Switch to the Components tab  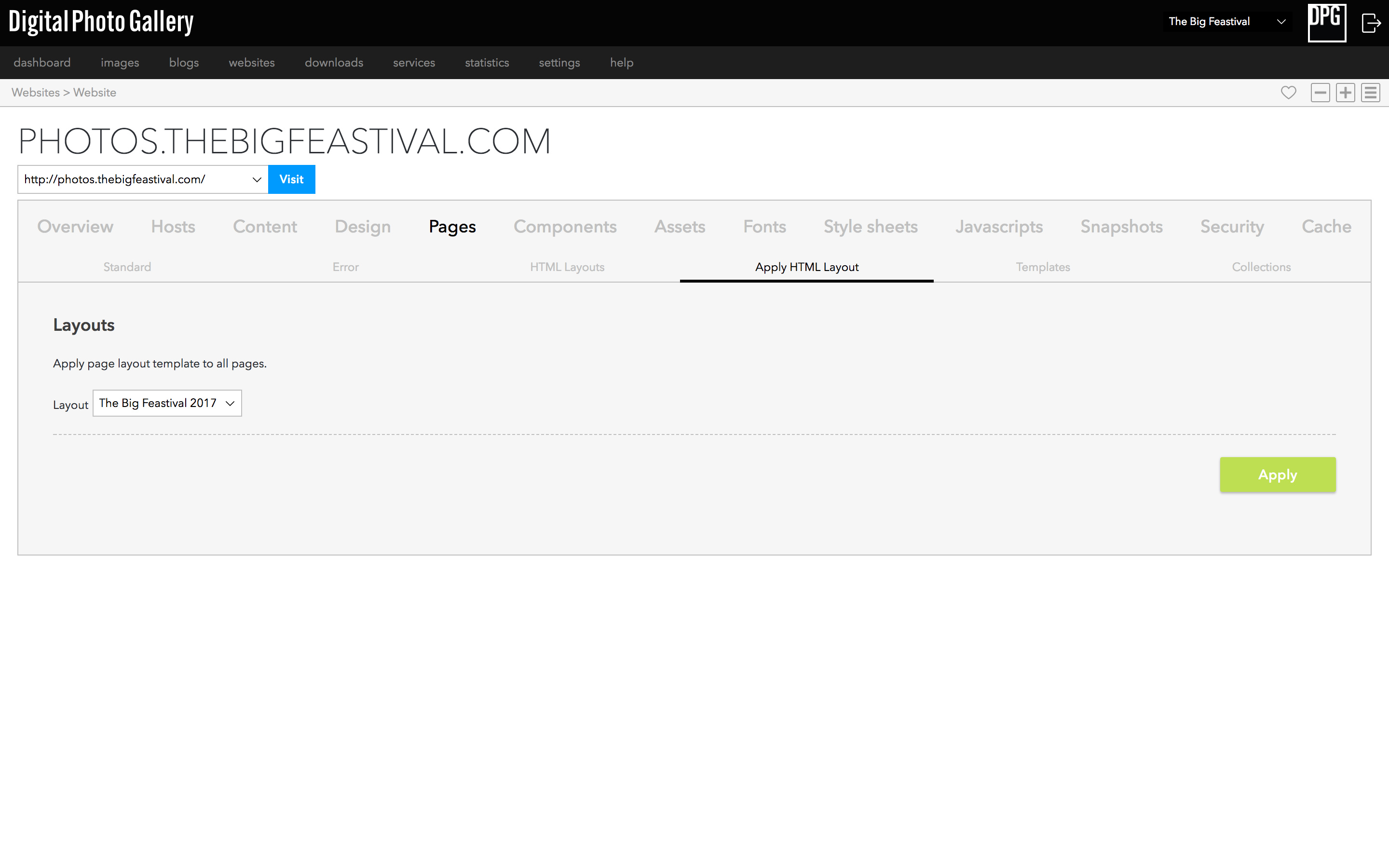565,226
